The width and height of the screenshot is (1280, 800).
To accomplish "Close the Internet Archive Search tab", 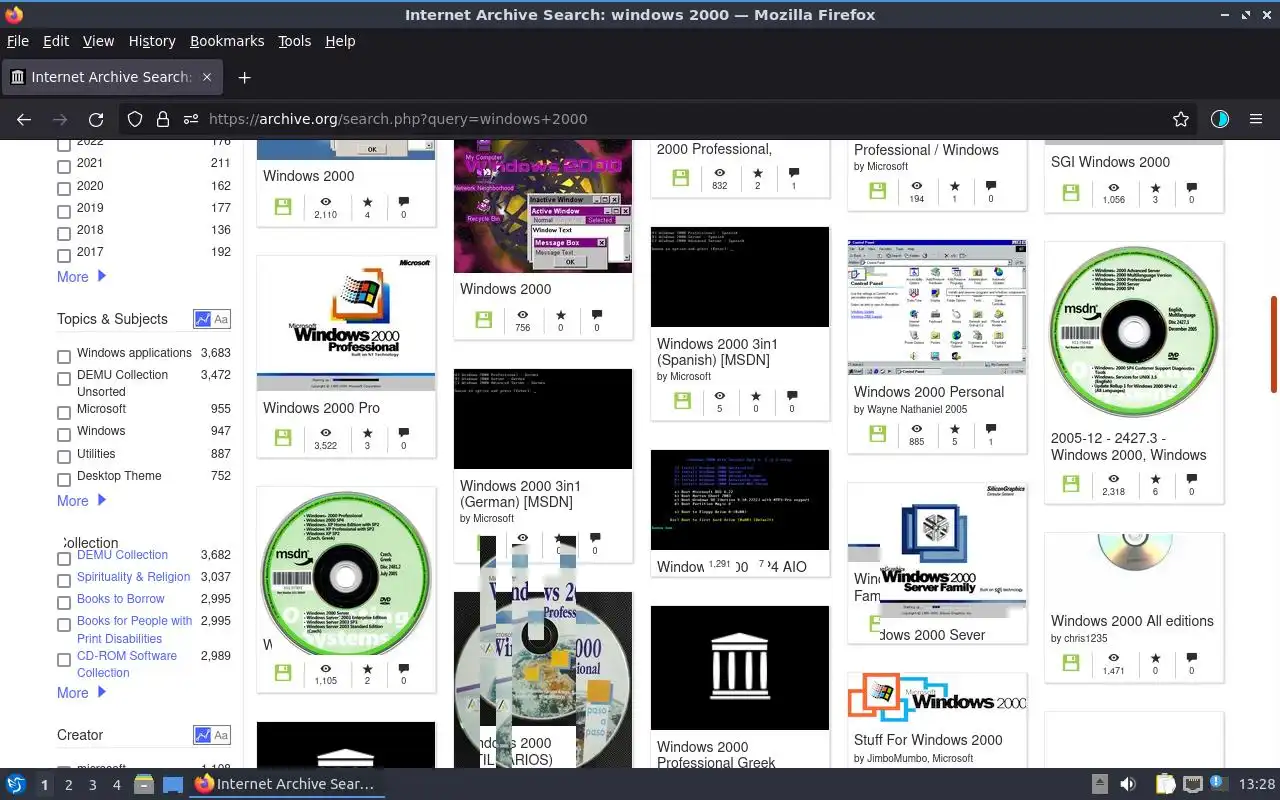I will pos(207,77).
